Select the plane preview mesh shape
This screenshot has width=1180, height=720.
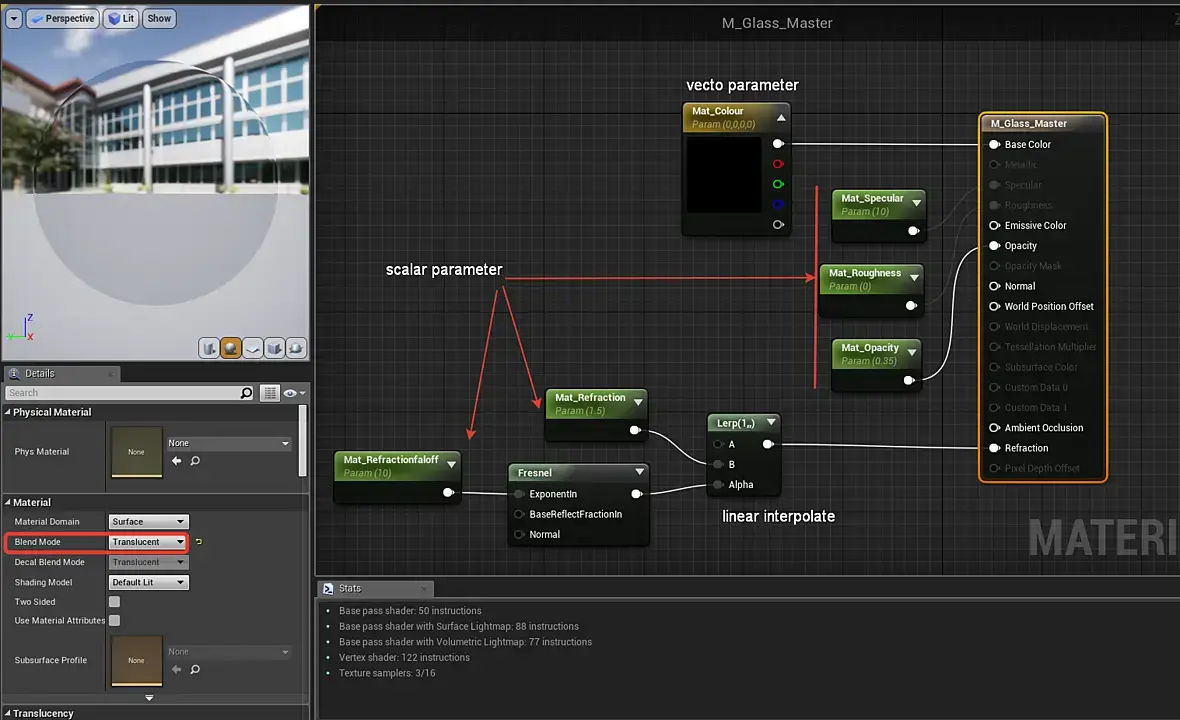tap(252, 348)
